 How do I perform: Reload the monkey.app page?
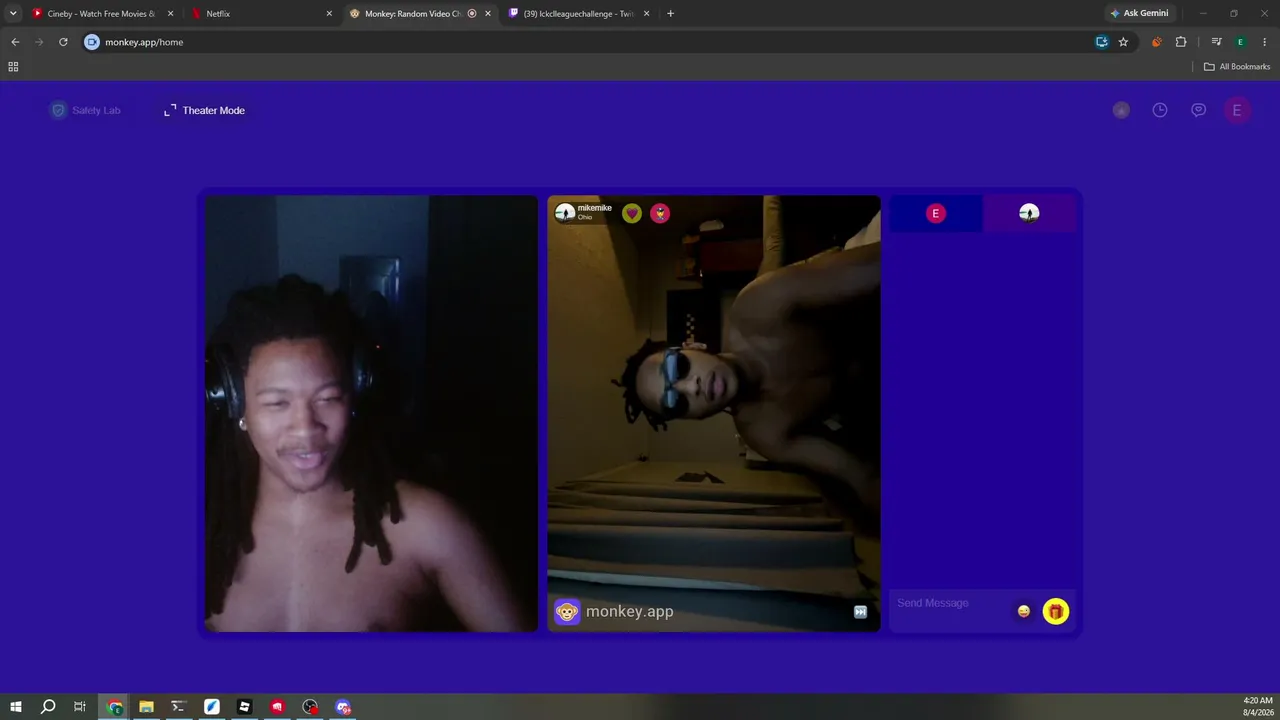pos(63,42)
